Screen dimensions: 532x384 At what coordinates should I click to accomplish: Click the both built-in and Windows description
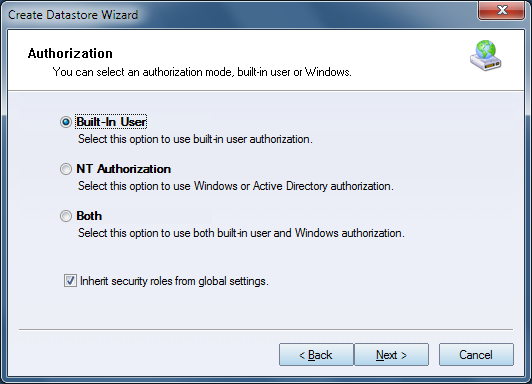coord(241,233)
